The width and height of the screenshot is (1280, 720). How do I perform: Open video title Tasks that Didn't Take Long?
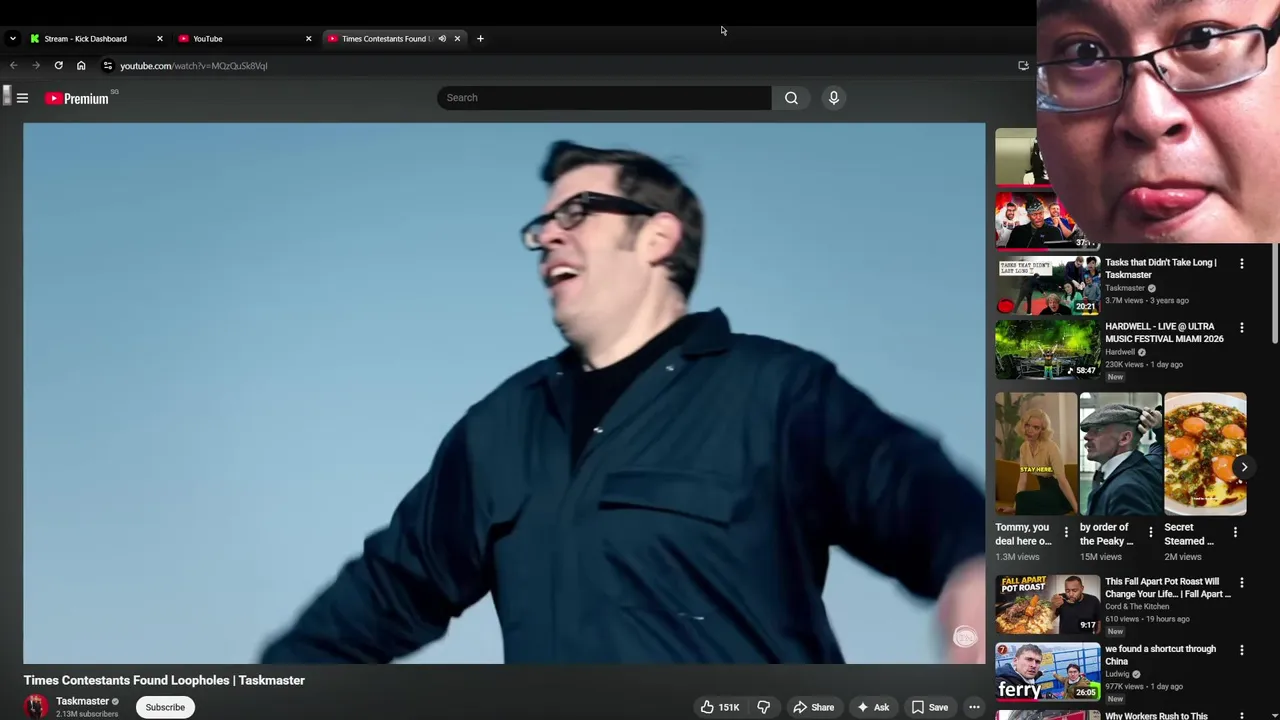pyautogui.click(x=1161, y=269)
